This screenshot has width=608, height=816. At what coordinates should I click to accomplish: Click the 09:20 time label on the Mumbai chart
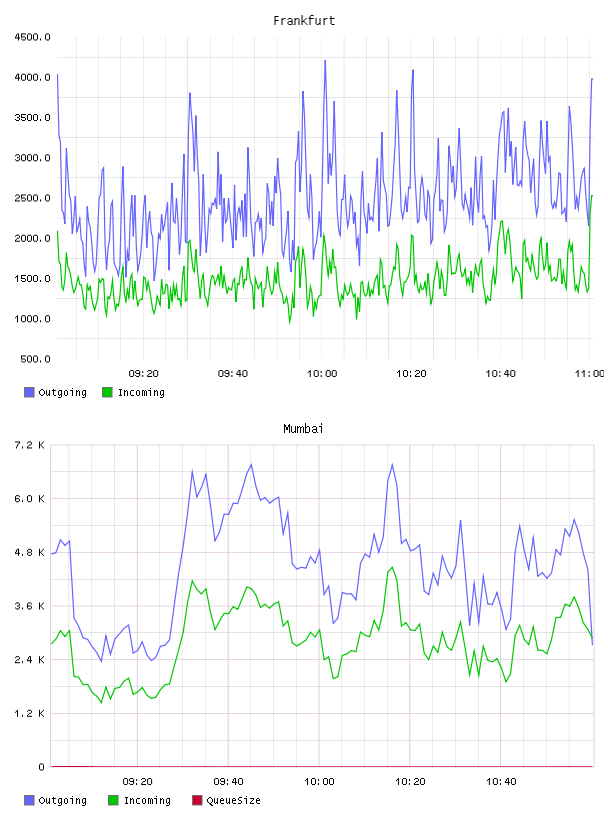(137, 782)
